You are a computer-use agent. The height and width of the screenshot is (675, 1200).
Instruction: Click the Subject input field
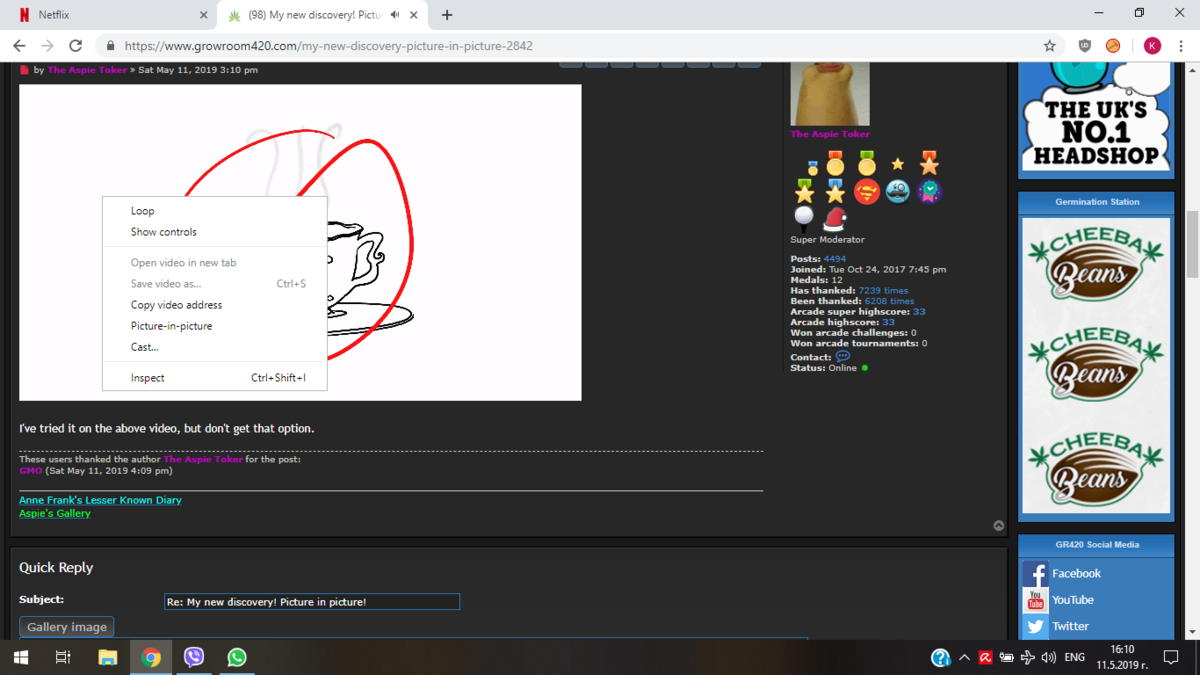(311, 602)
